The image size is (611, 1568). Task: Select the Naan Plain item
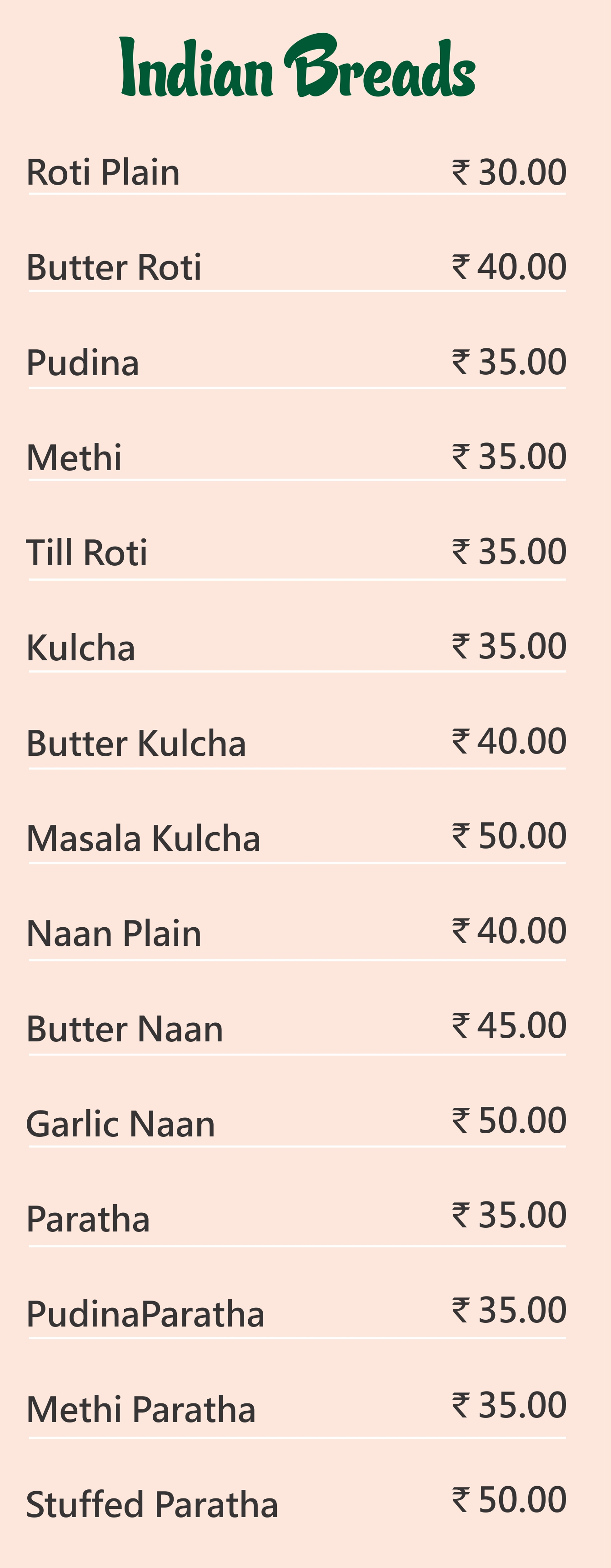pyautogui.click(x=114, y=933)
